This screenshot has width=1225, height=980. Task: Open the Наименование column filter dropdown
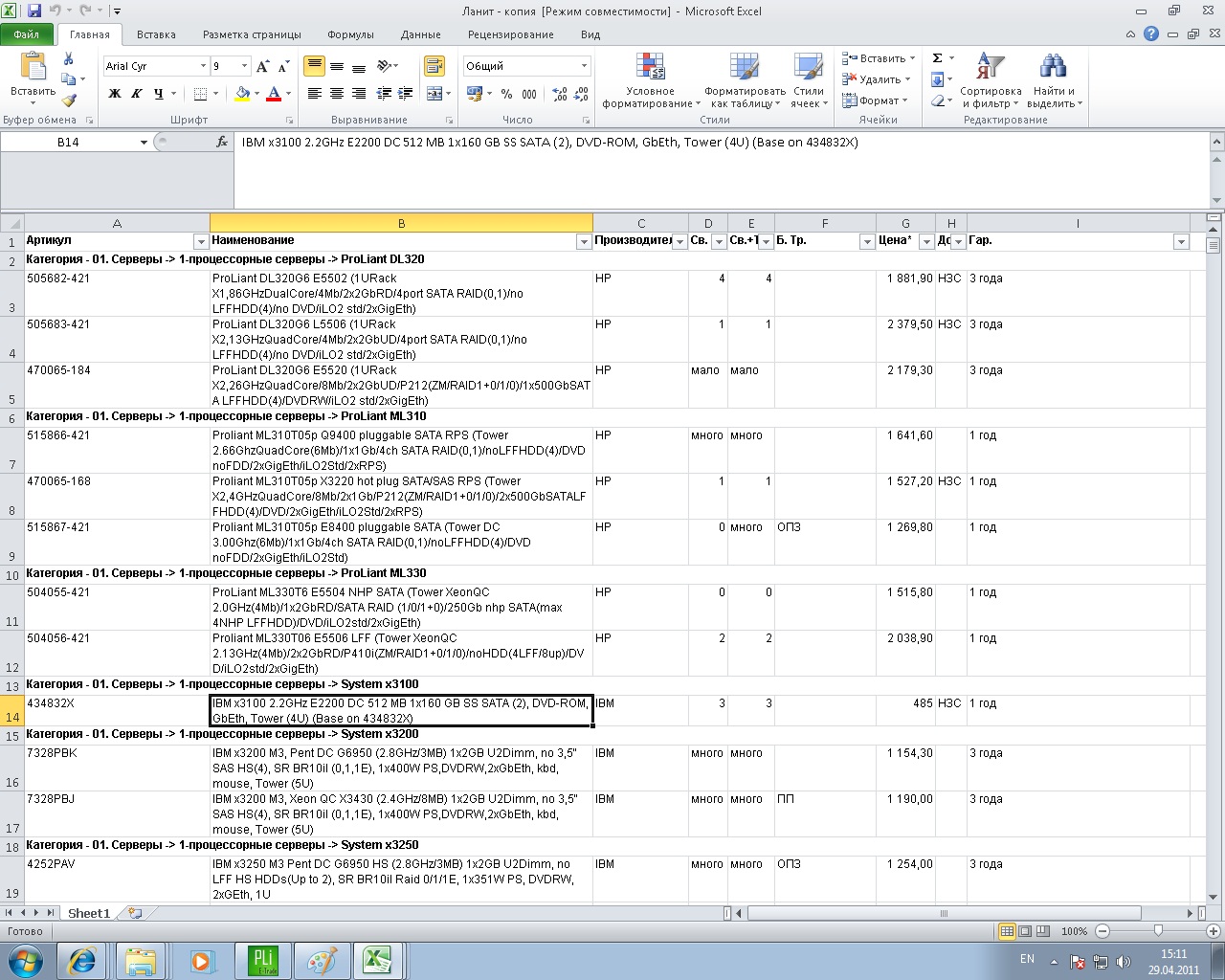(584, 242)
